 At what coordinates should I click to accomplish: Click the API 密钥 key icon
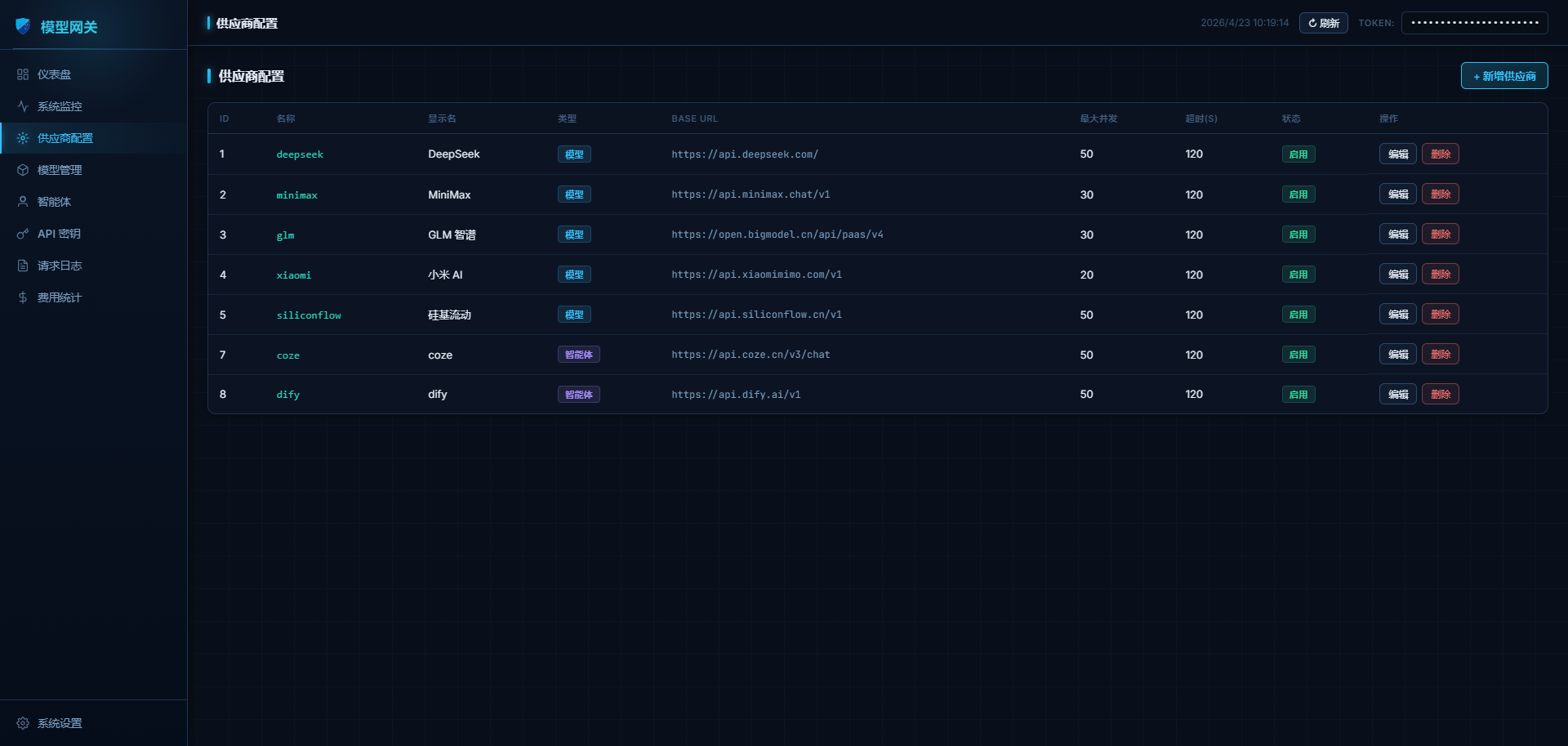click(x=23, y=234)
